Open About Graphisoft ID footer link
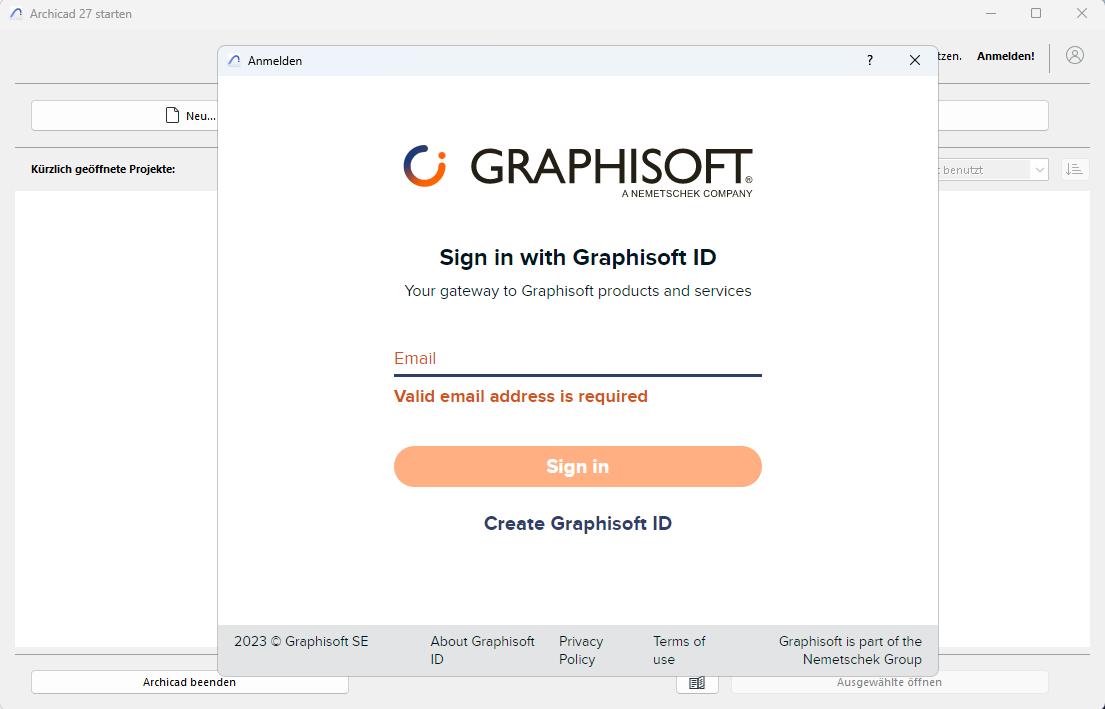This screenshot has width=1105, height=709. [483, 650]
